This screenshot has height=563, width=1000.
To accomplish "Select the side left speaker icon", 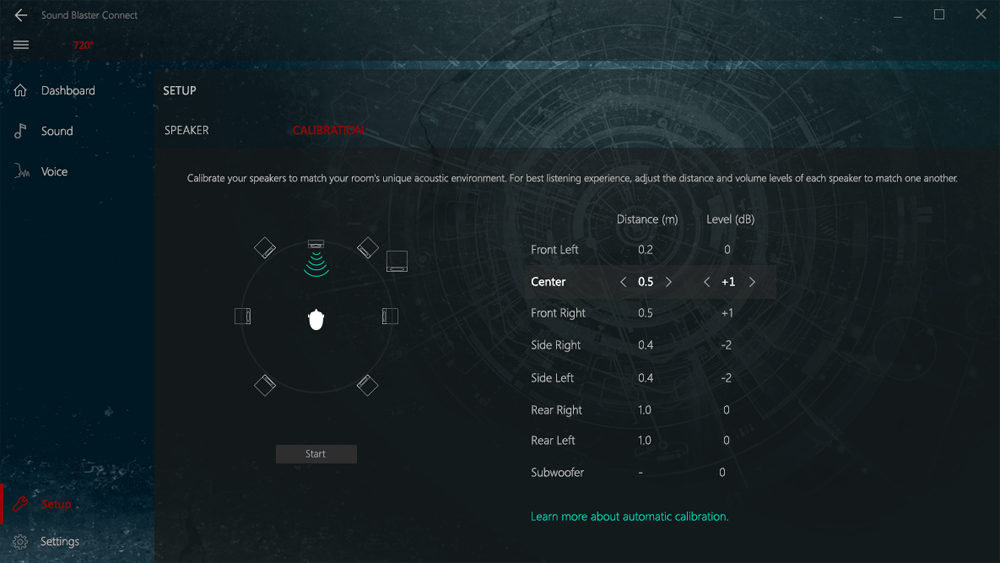I will 242,316.
